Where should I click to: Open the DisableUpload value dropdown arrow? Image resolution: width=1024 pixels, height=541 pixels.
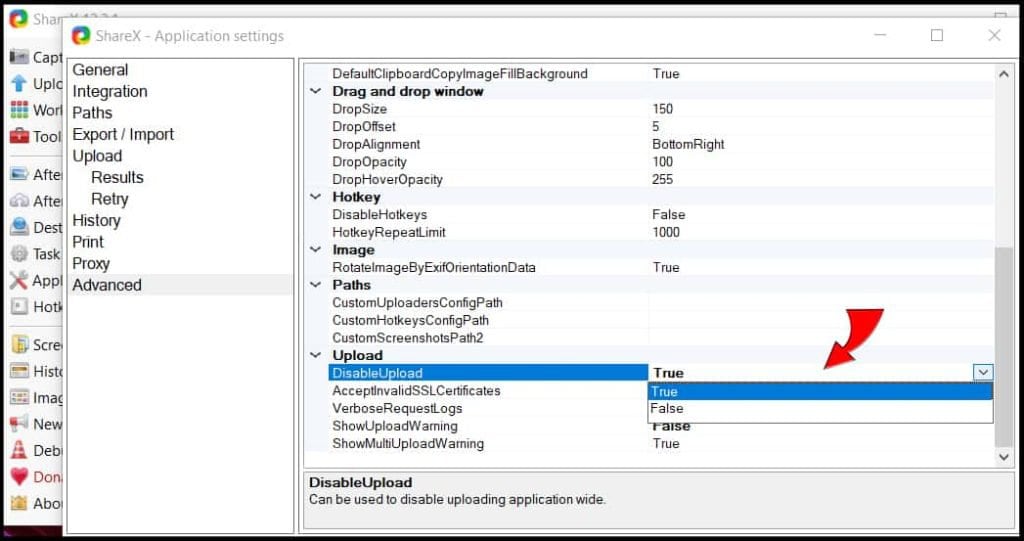click(983, 372)
